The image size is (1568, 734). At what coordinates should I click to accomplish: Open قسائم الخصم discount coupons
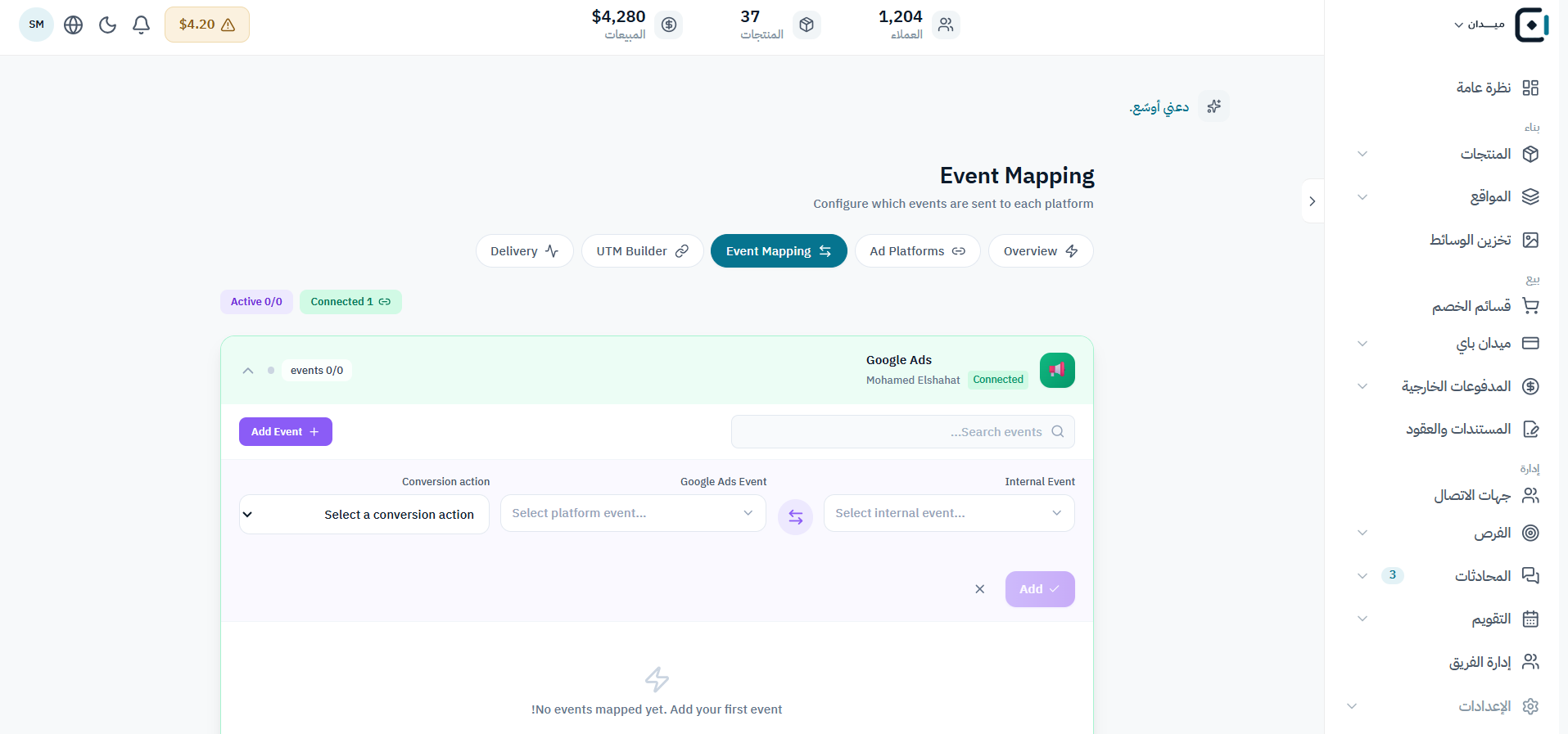point(1485,306)
